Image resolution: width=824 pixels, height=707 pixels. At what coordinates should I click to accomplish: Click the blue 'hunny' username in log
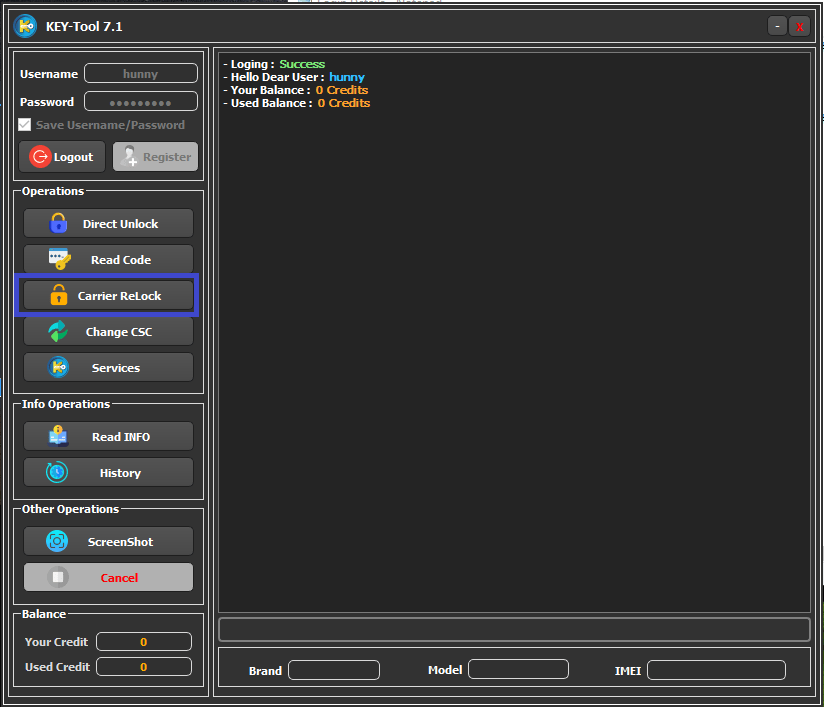[x=347, y=77]
